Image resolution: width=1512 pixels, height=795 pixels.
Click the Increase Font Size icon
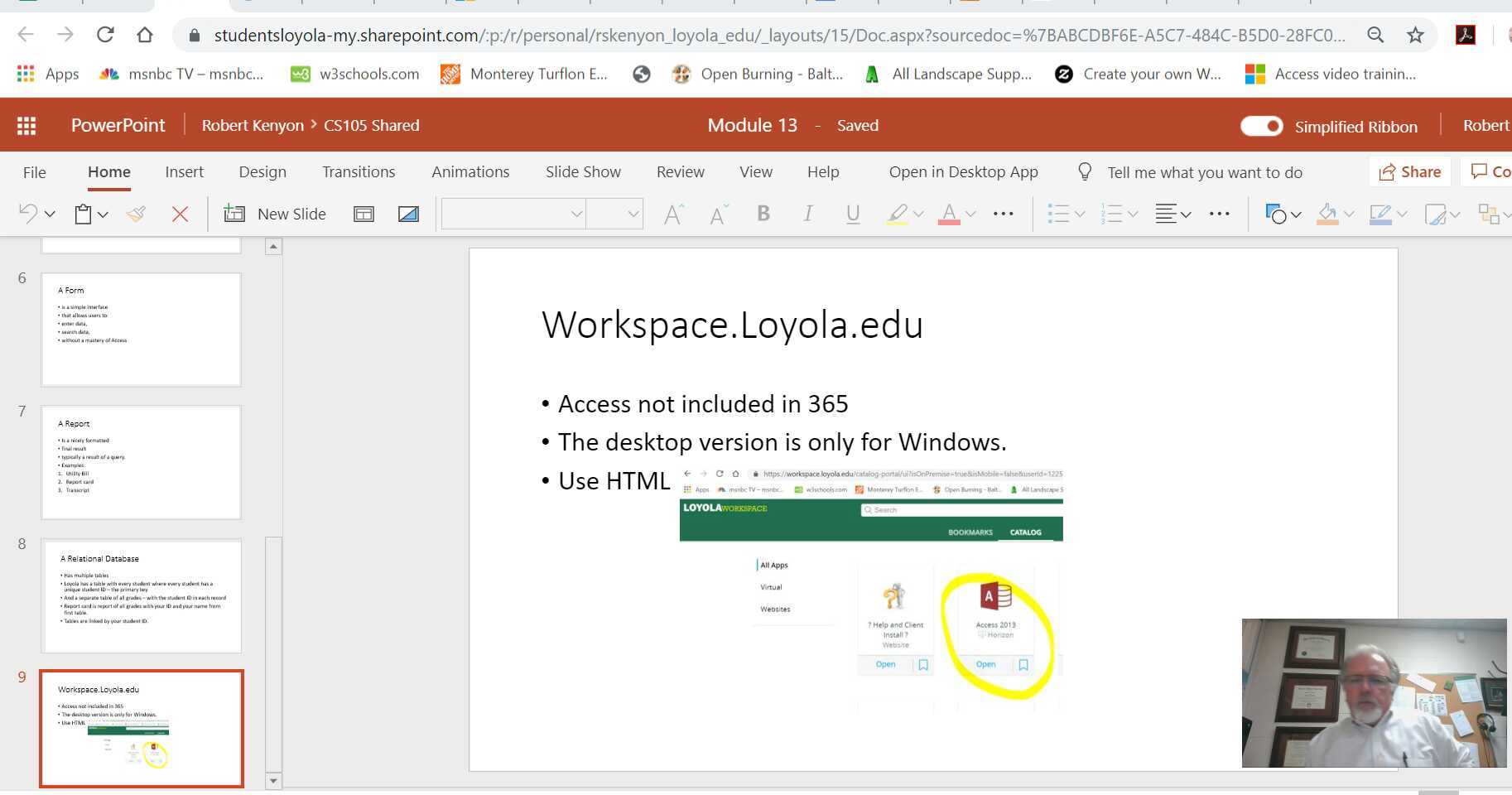pos(673,214)
